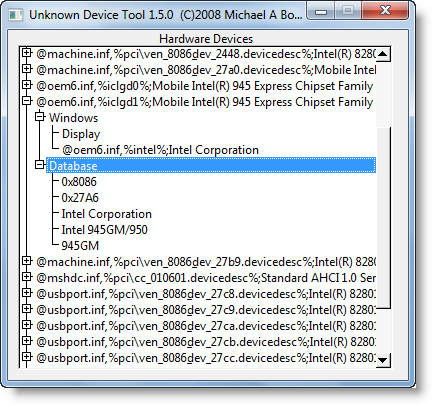Select the Display entry
This screenshot has height=404, width=432.
81,134
